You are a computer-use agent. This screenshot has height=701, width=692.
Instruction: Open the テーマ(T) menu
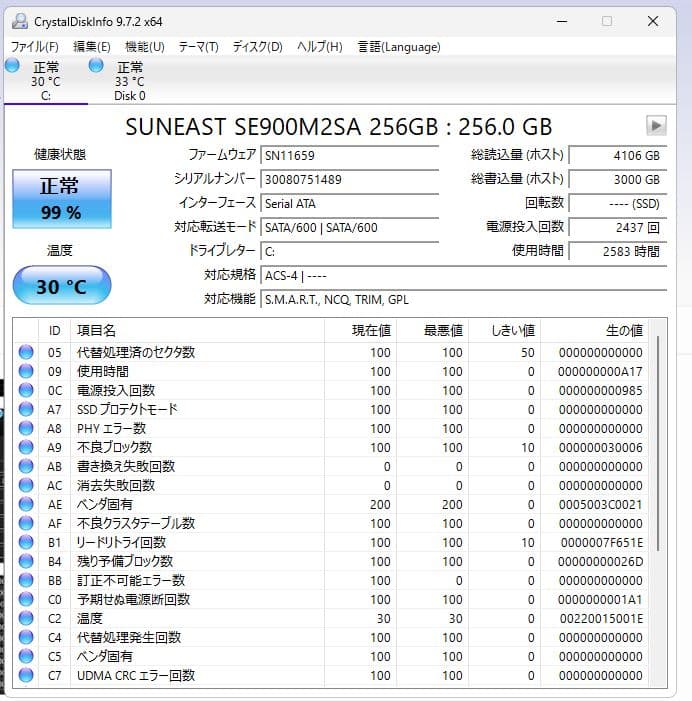(198, 47)
